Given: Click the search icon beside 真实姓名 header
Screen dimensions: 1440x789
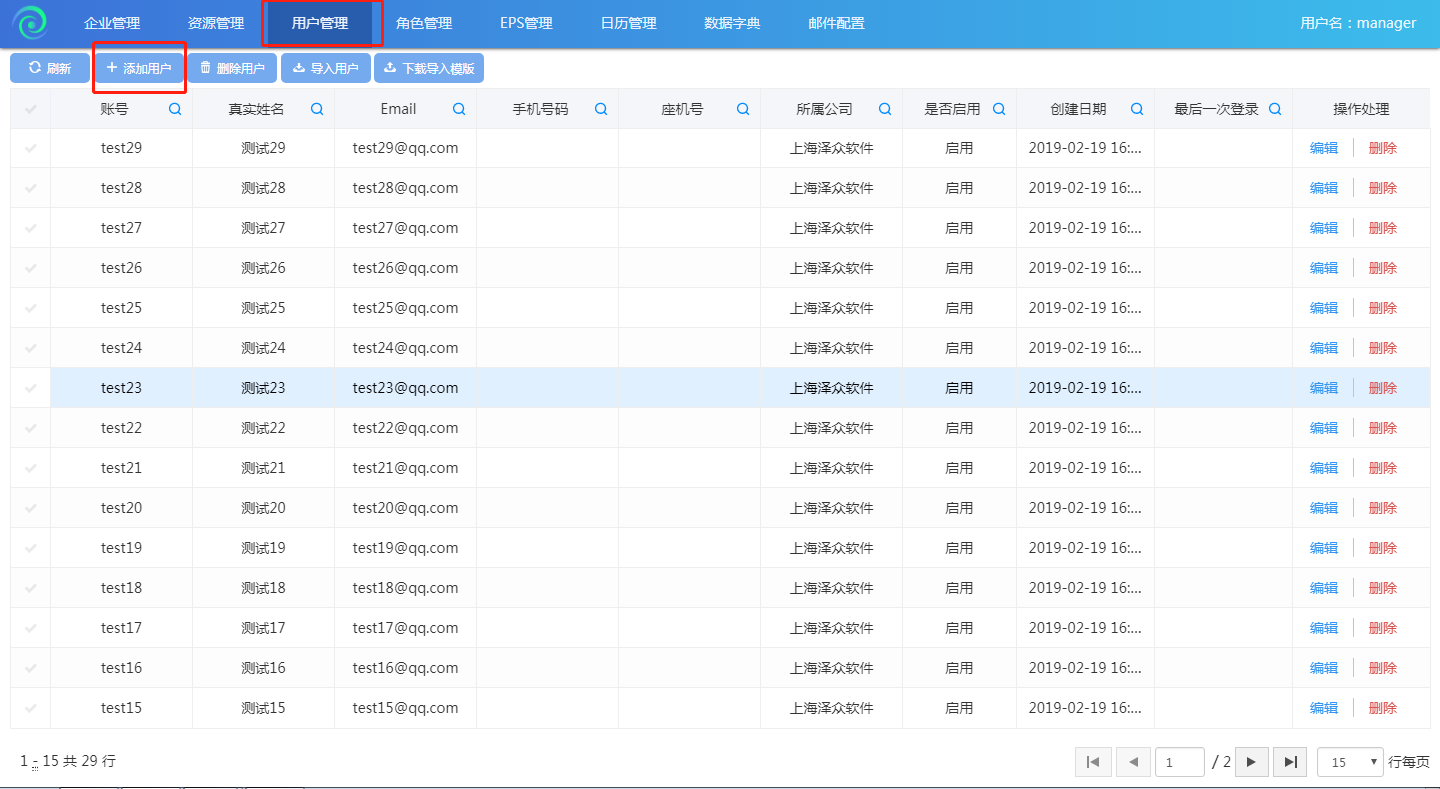Looking at the screenshot, I should tap(317, 109).
